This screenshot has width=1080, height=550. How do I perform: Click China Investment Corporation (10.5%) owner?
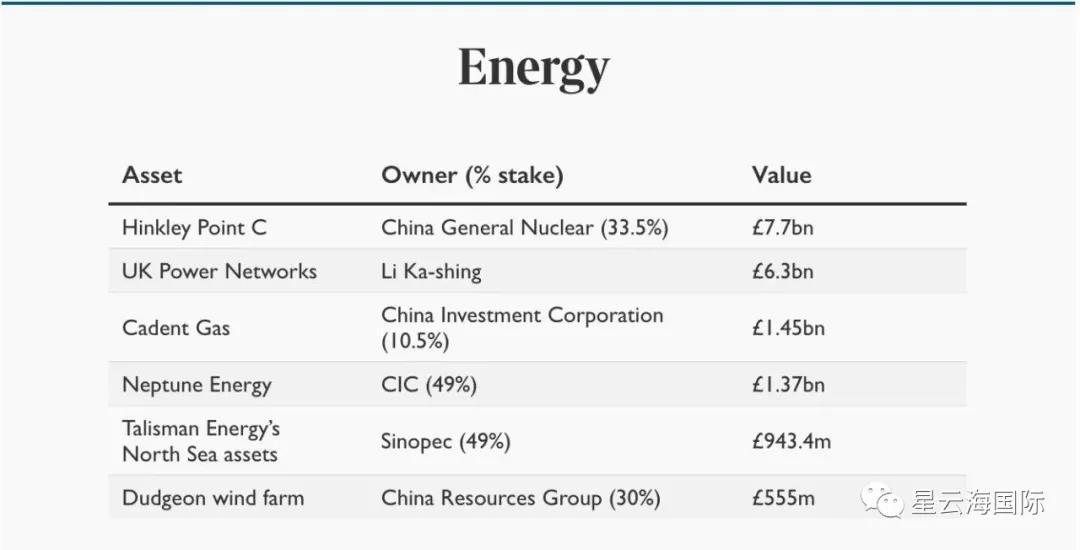pos(522,328)
